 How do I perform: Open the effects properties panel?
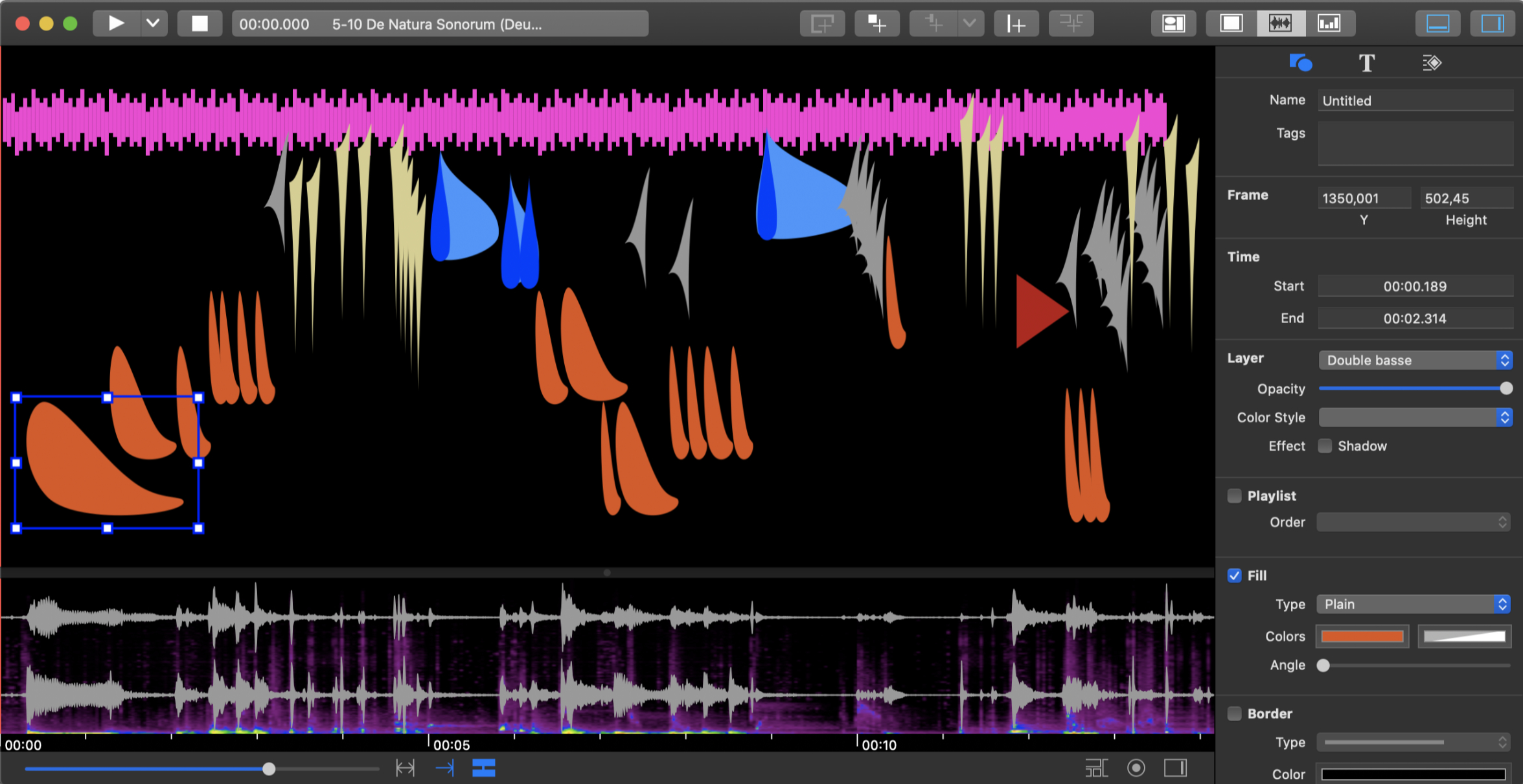tap(1432, 62)
